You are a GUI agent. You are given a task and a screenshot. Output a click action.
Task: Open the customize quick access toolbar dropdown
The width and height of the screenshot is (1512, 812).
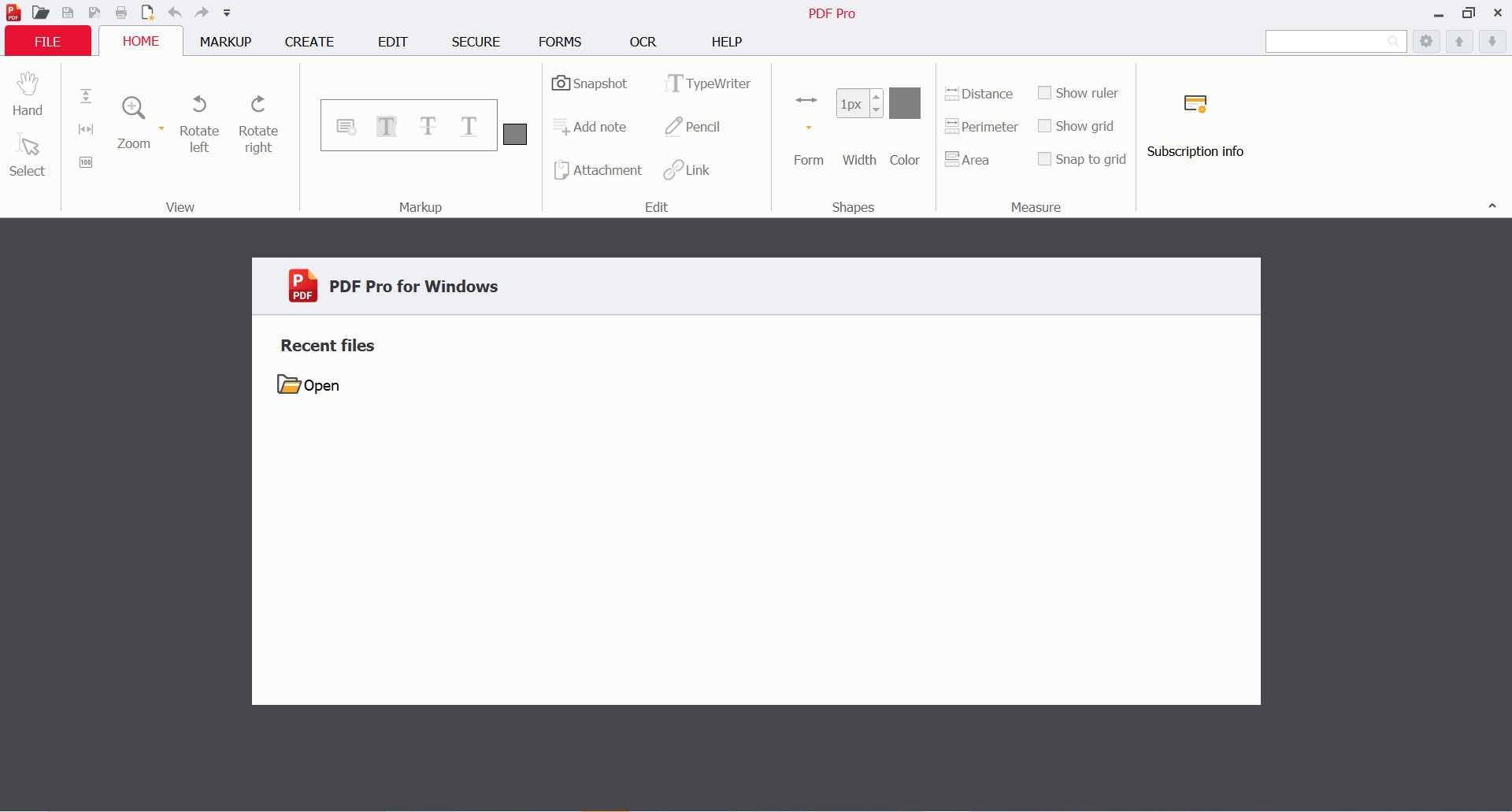click(x=227, y=13)
